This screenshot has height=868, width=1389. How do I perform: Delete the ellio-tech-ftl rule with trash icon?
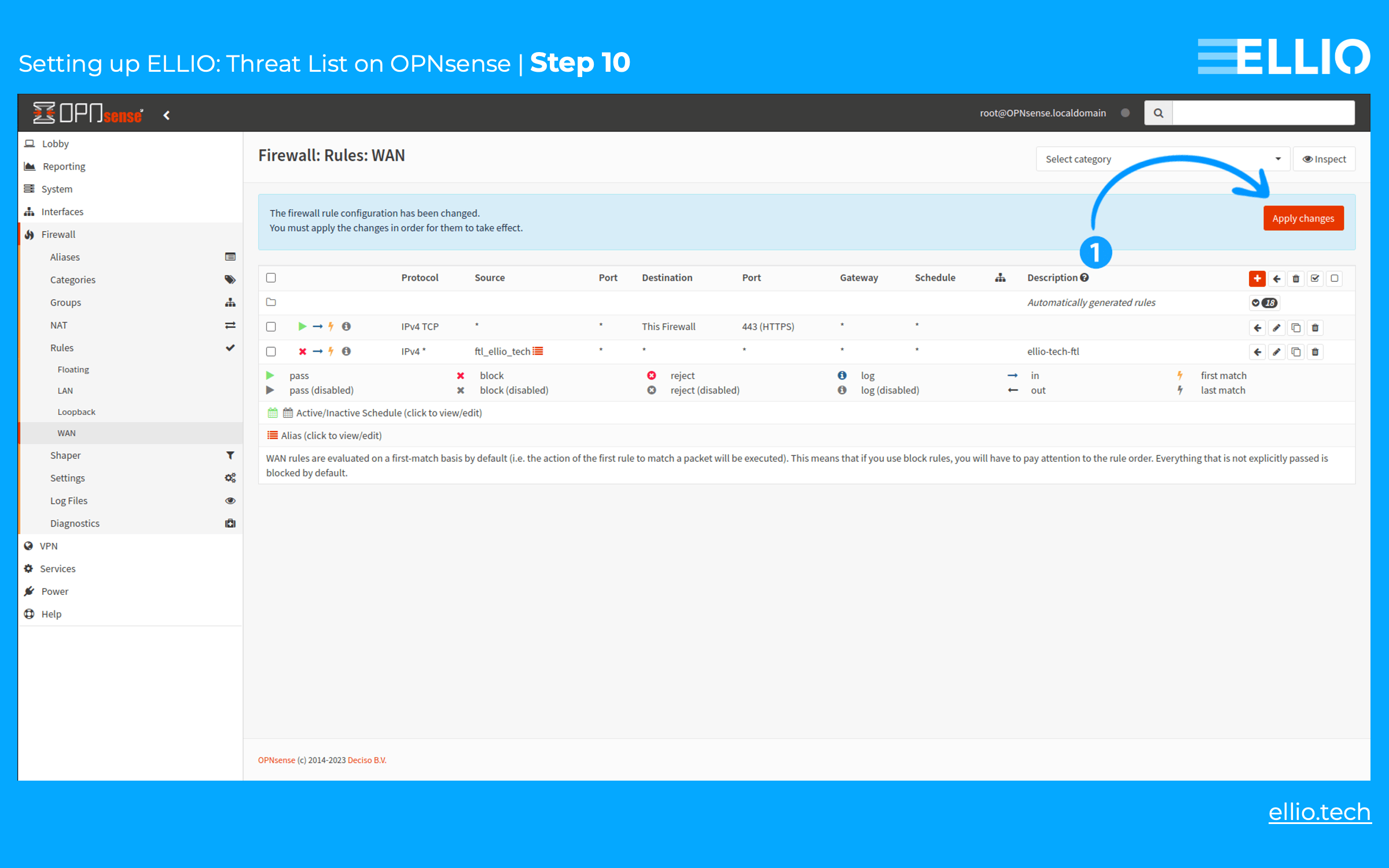(x=1315, y=351)
